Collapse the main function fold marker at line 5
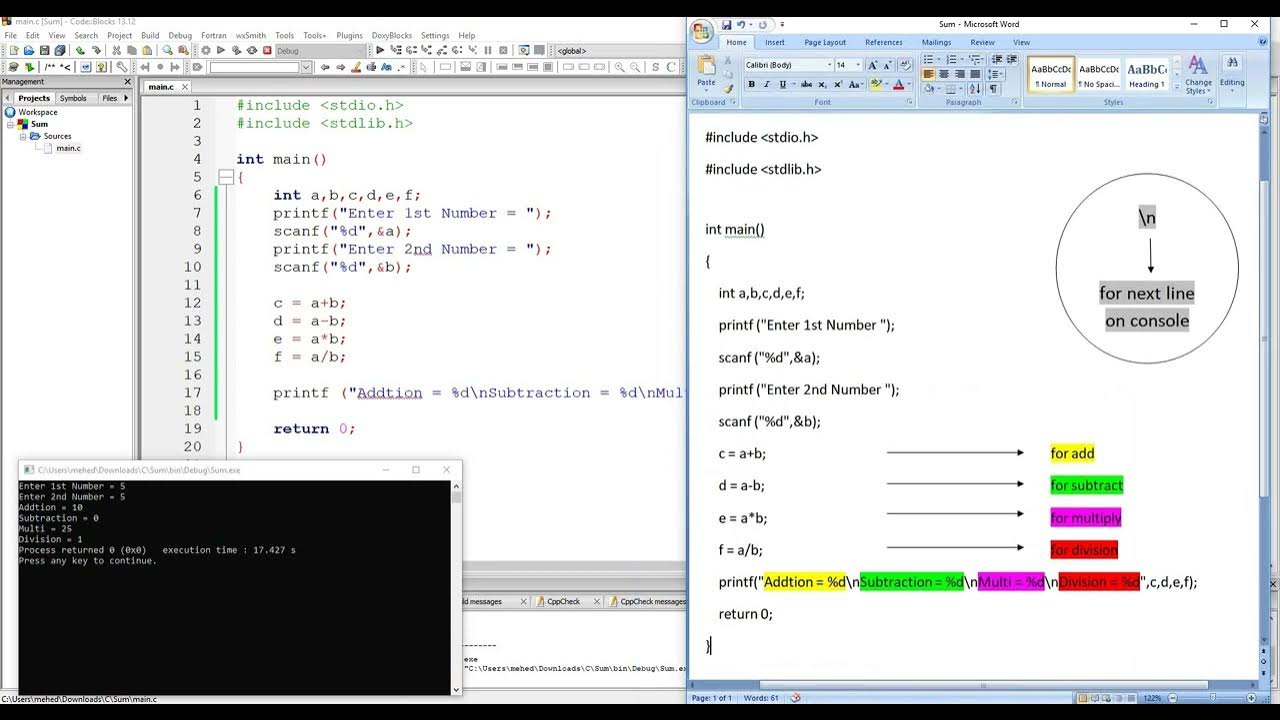Viewport: 1280px width, 720px height. click(x=226, y=177)
